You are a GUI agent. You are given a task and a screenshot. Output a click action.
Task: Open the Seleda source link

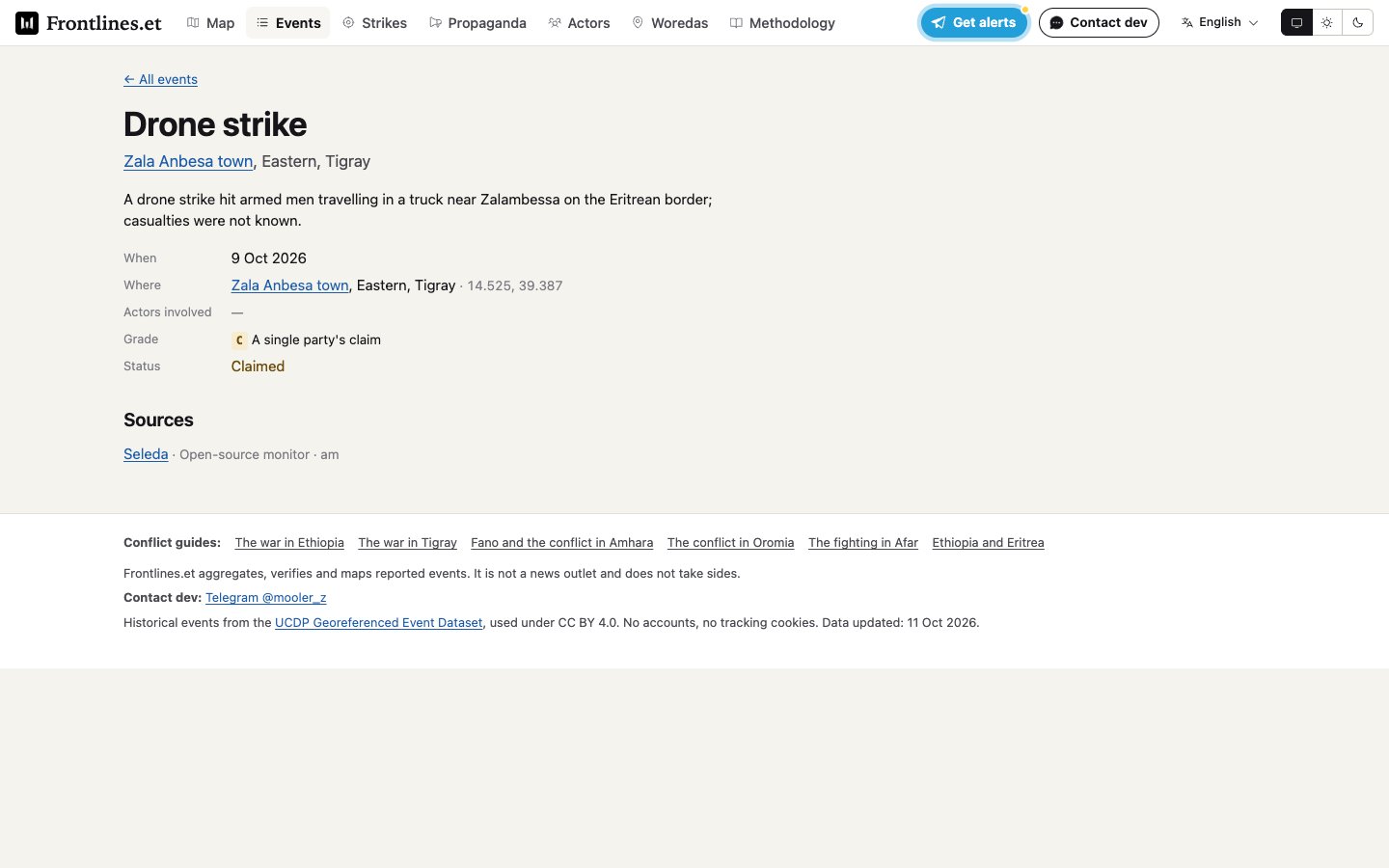(146, 454)
